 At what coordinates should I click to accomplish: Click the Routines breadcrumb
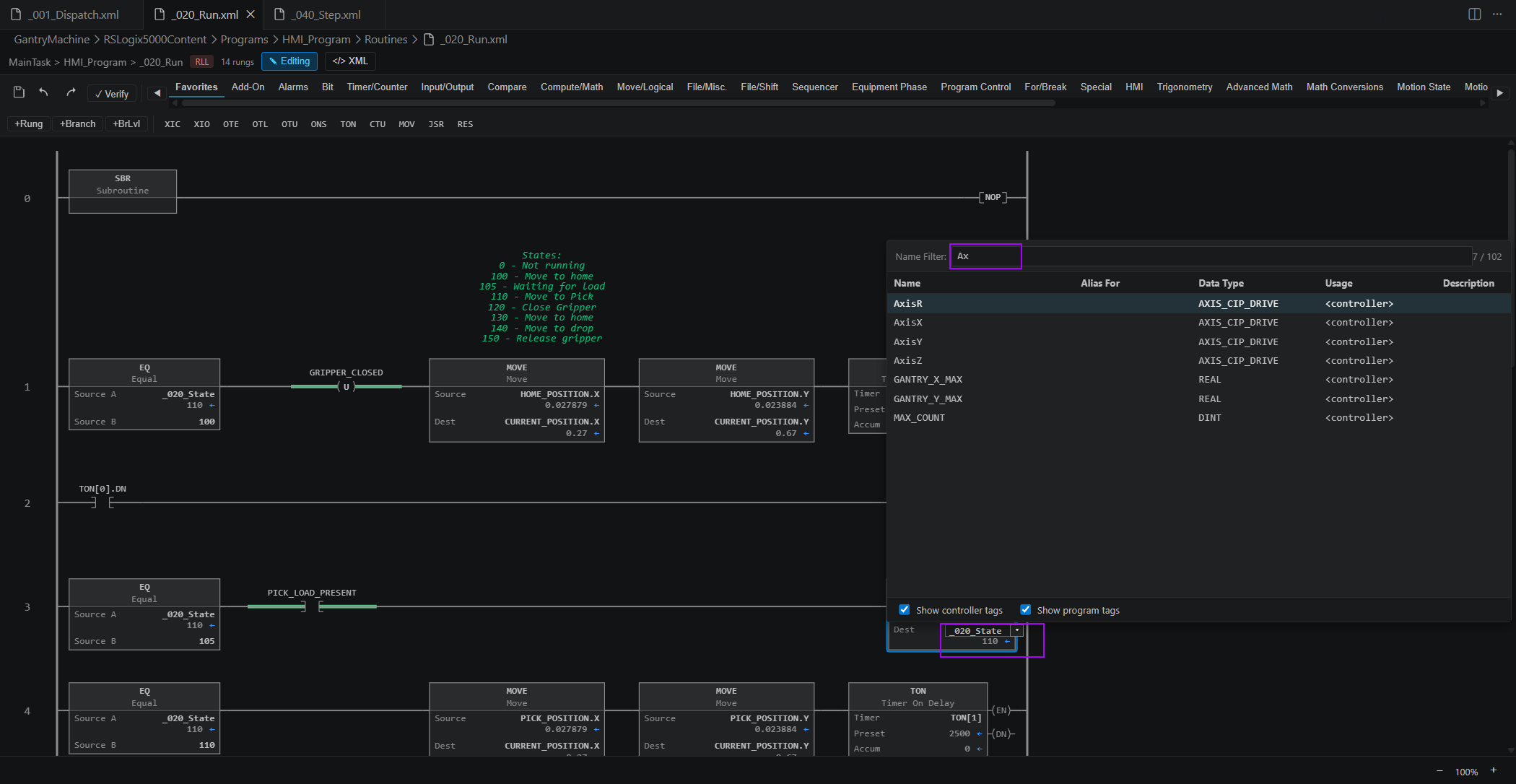coord(385,39)
